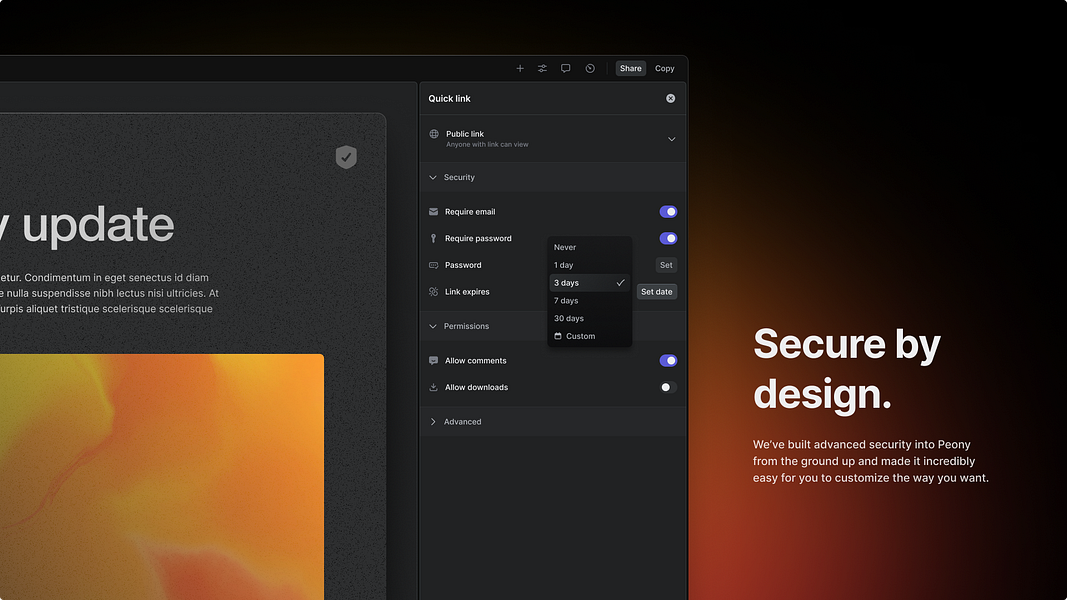Click the plus add icon in toolbar
Screen dimensions: 1067x600
pos(520,68)
